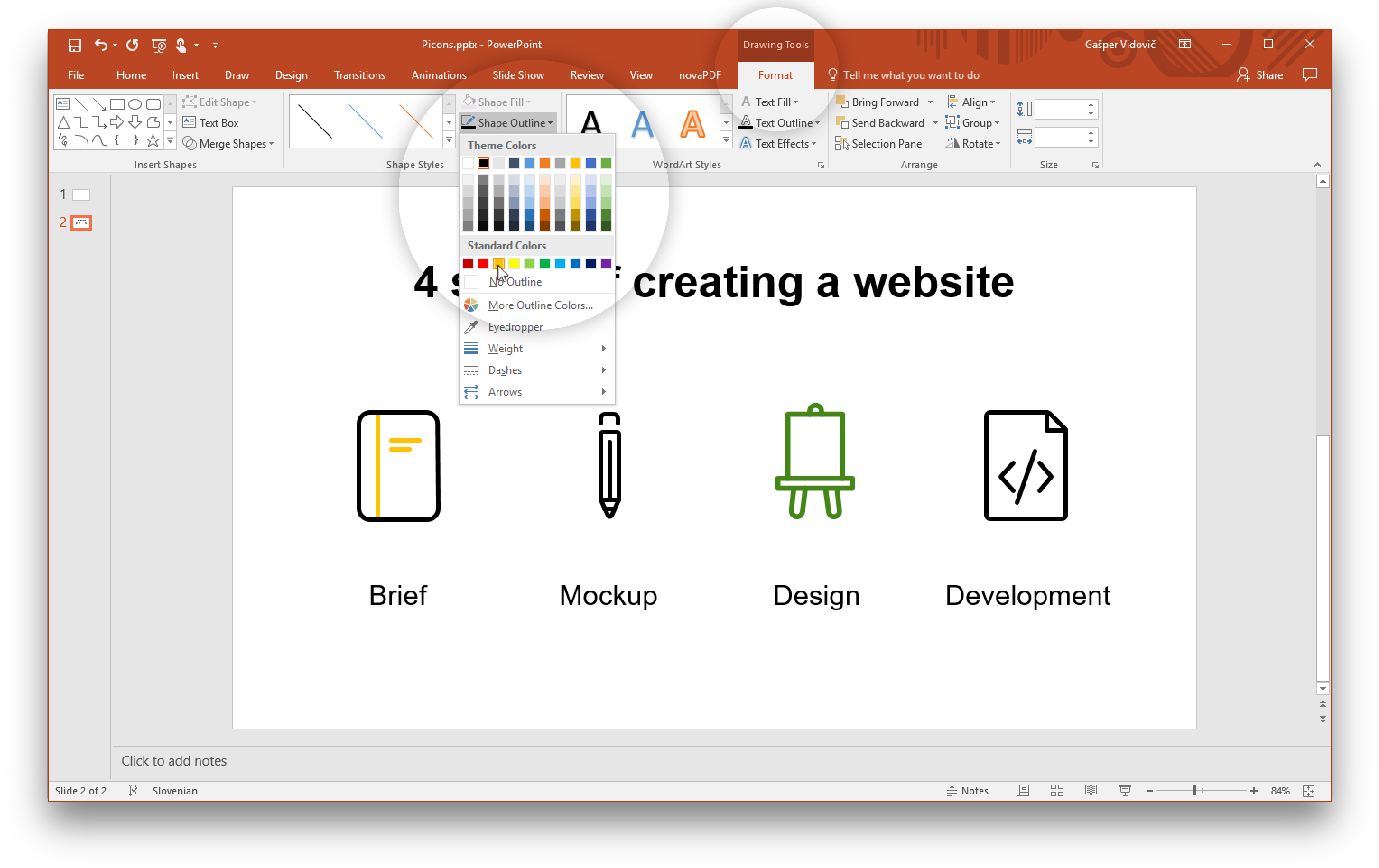Screen dimensions: 1379x868
Task: Expand Merge Shapes dropdown
Action: coord(228,143)
